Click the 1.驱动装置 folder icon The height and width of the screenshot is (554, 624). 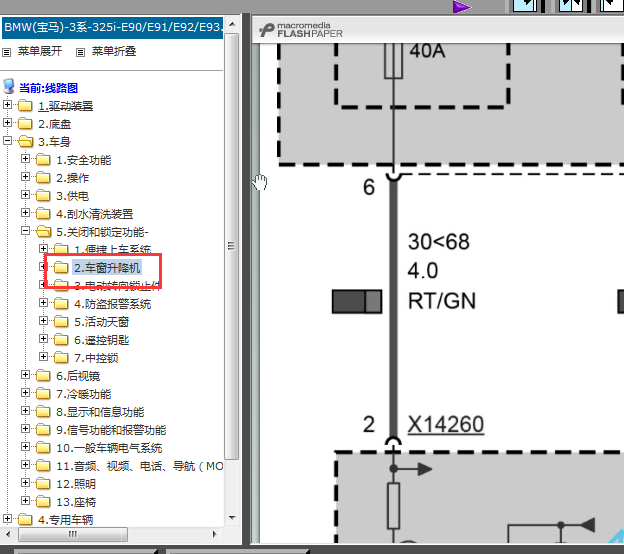tap(25, 105)
